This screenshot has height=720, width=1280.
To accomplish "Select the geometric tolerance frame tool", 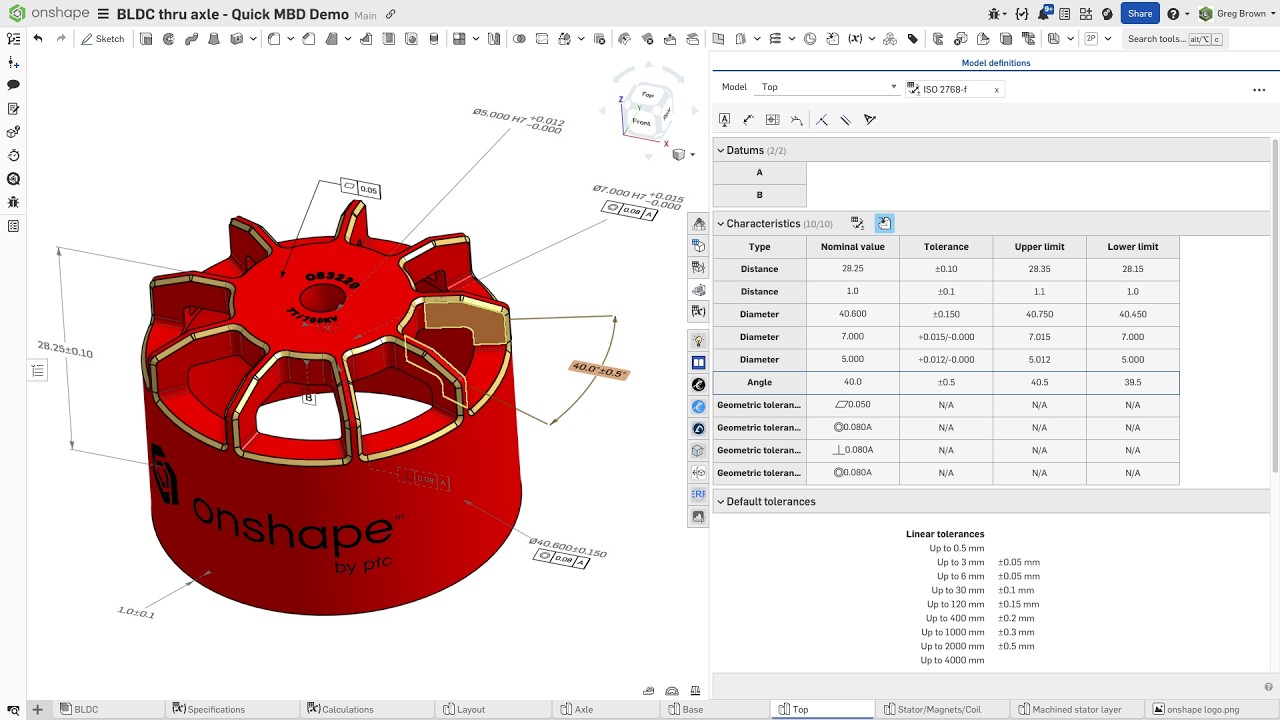I will 773,120.
